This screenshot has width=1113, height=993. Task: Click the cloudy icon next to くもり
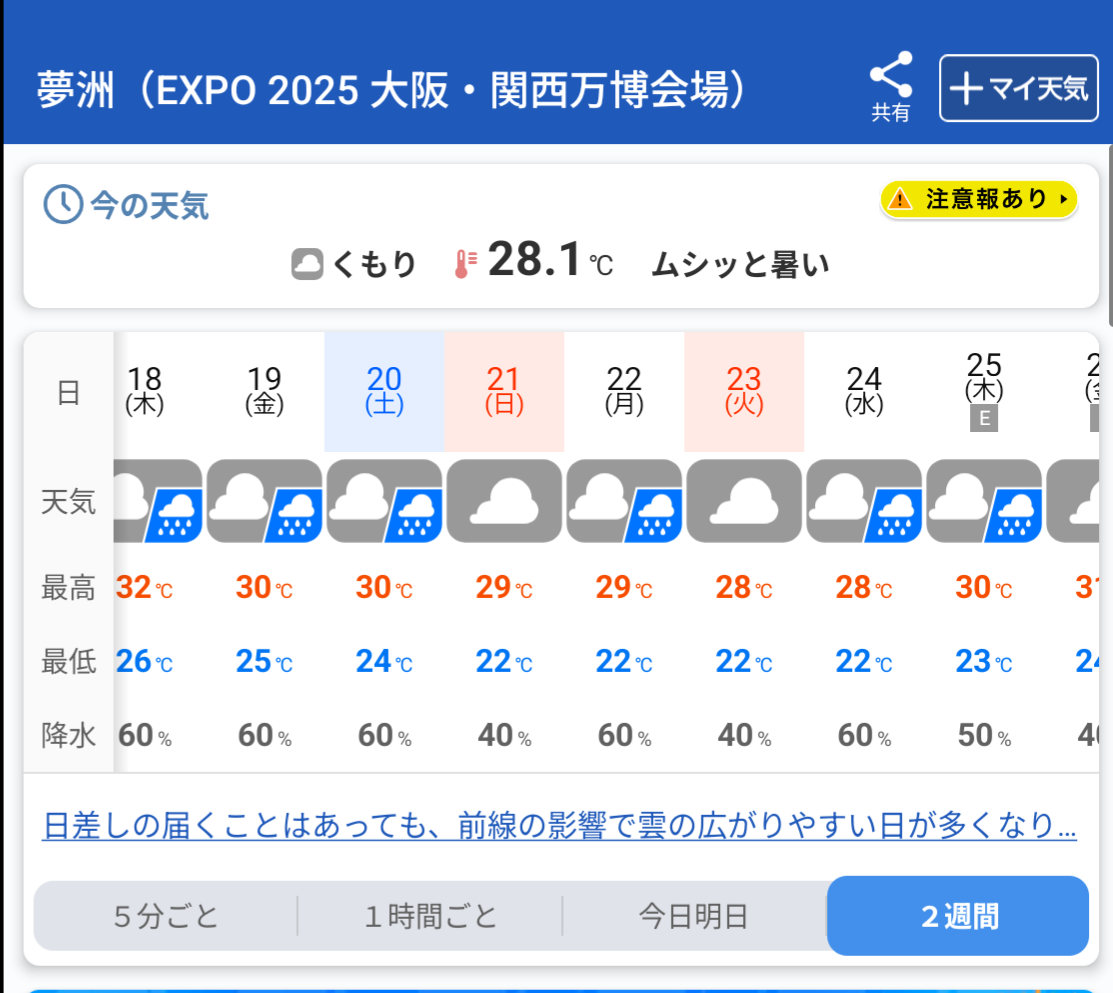(307, 264)
